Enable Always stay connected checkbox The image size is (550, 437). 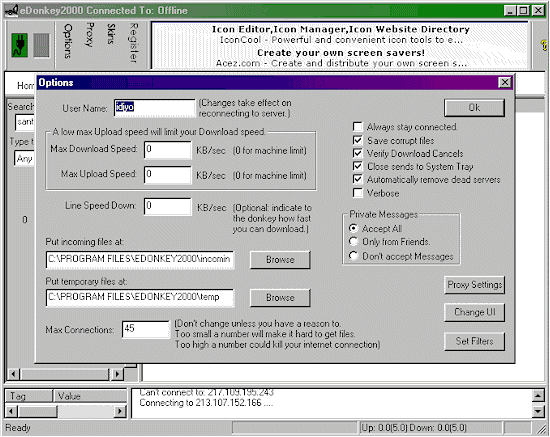click(358, 127)
